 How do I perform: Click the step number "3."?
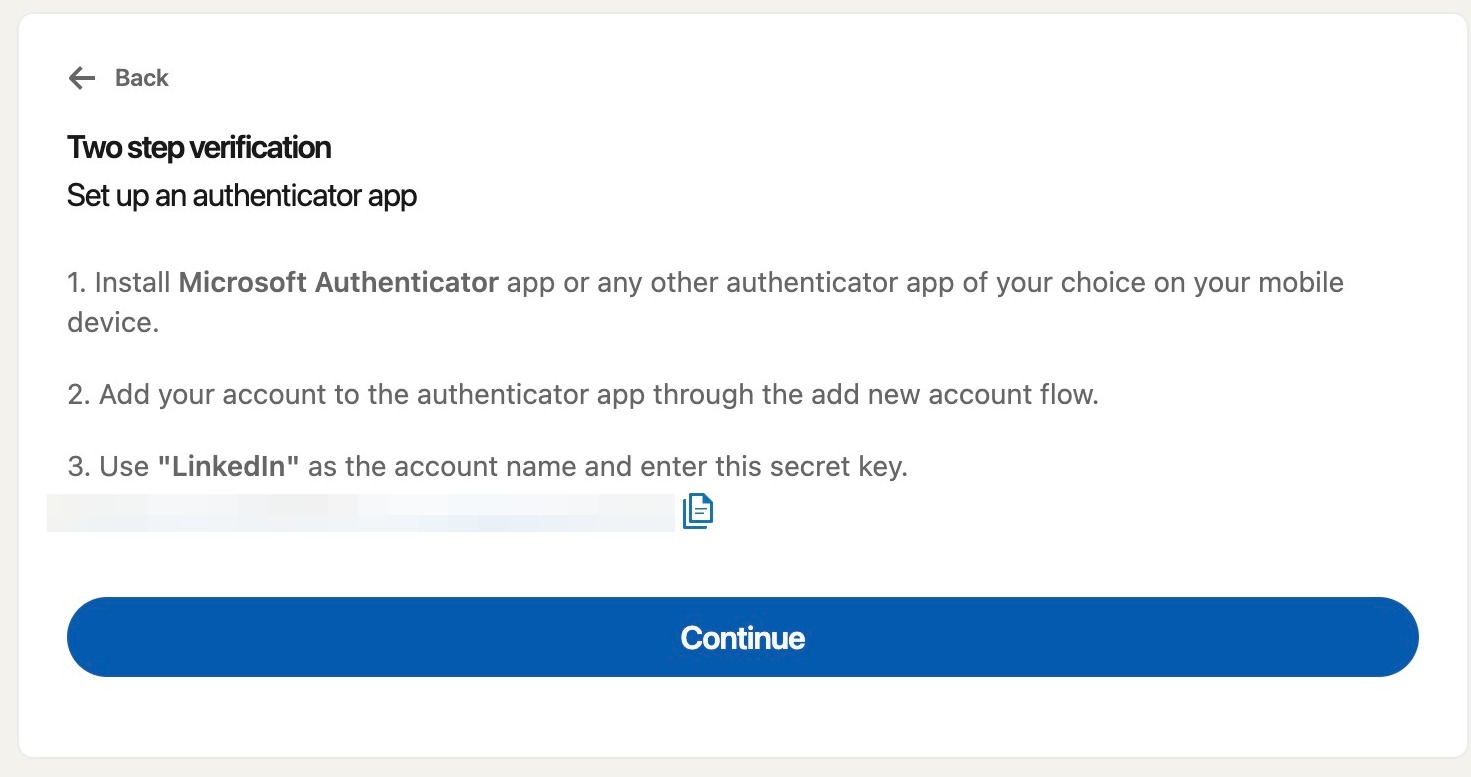tap(78, 466)
